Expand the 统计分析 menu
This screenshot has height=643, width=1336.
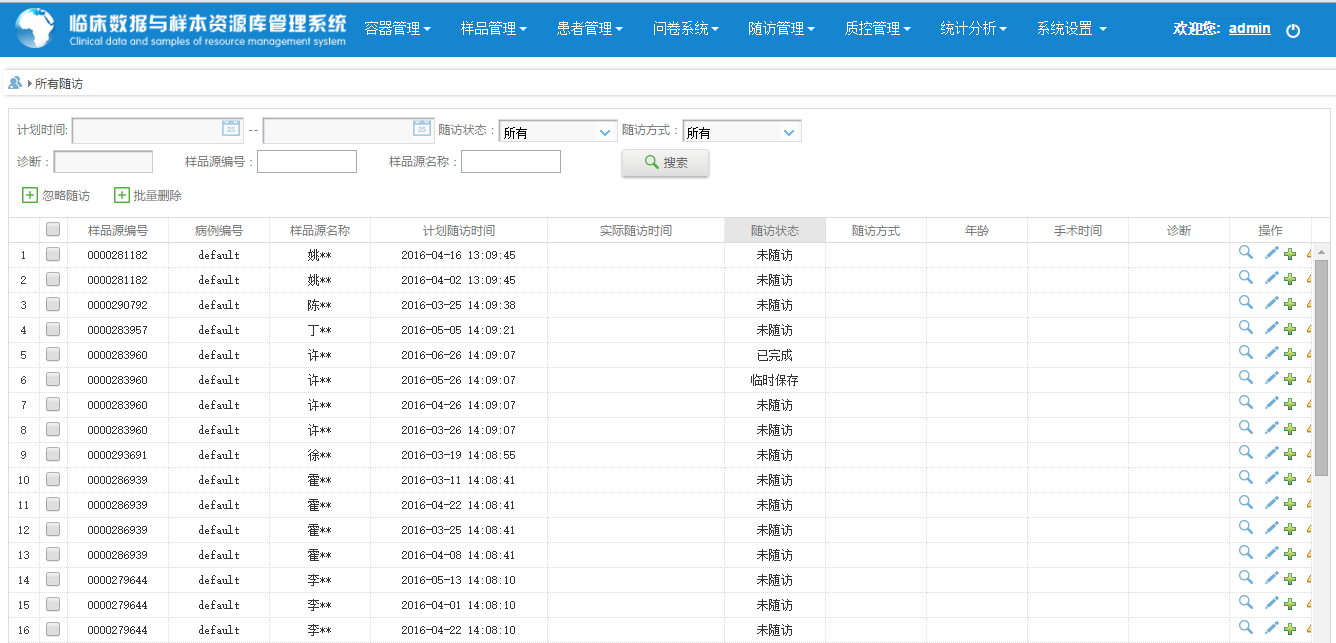(973, 29)
